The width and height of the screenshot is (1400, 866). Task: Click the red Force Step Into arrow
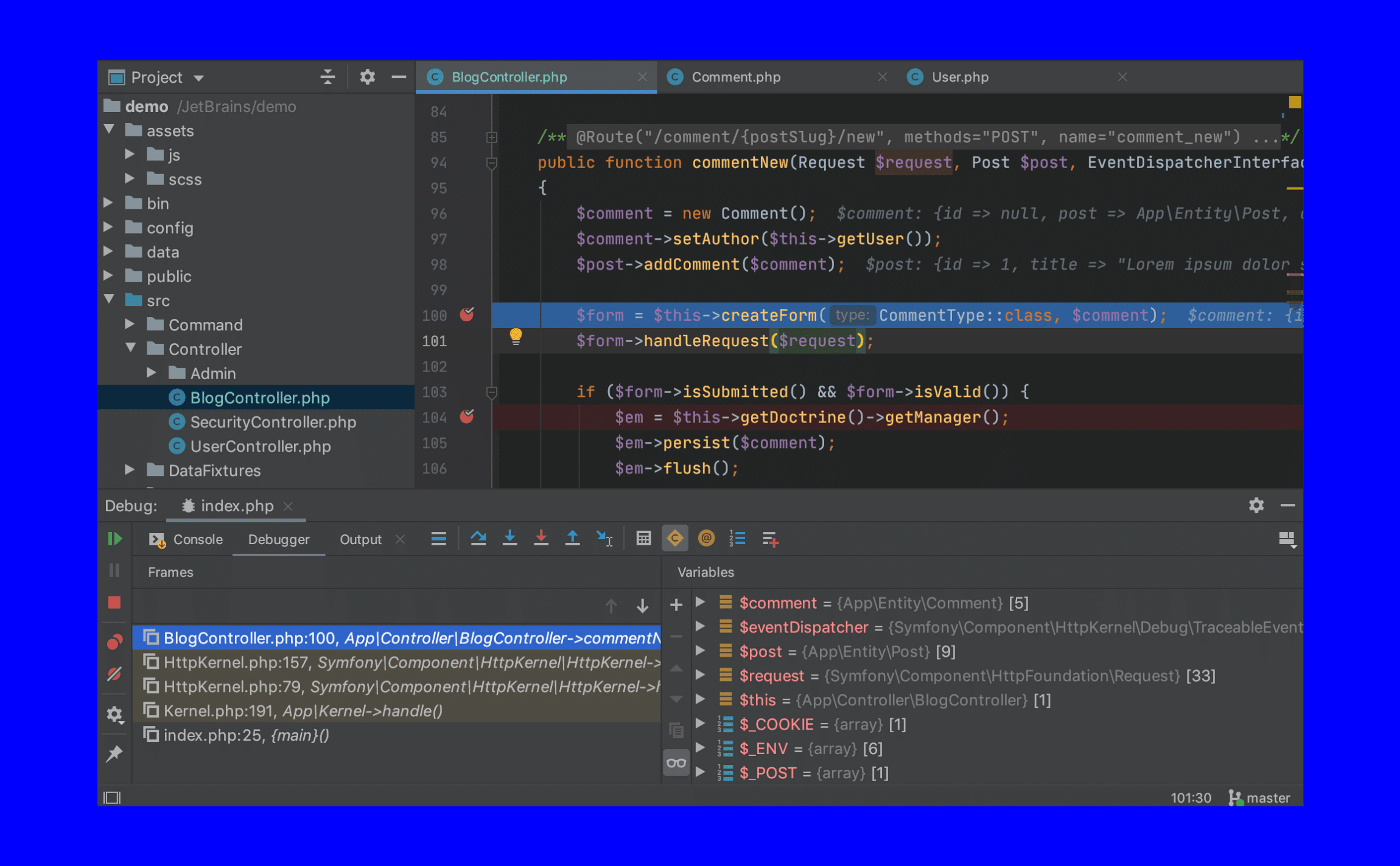[x=541, y=538]
